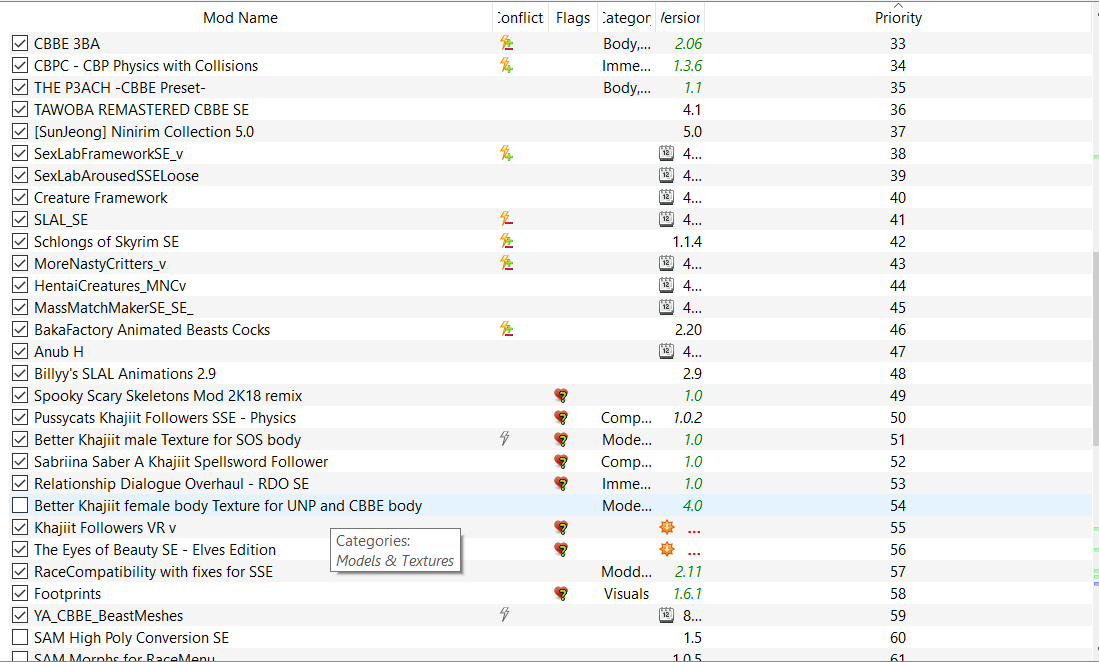Sort list by Mod Name column header
Image resolution: width=1099 pixels, height=662 pixels.
click(x=240, y=18)
